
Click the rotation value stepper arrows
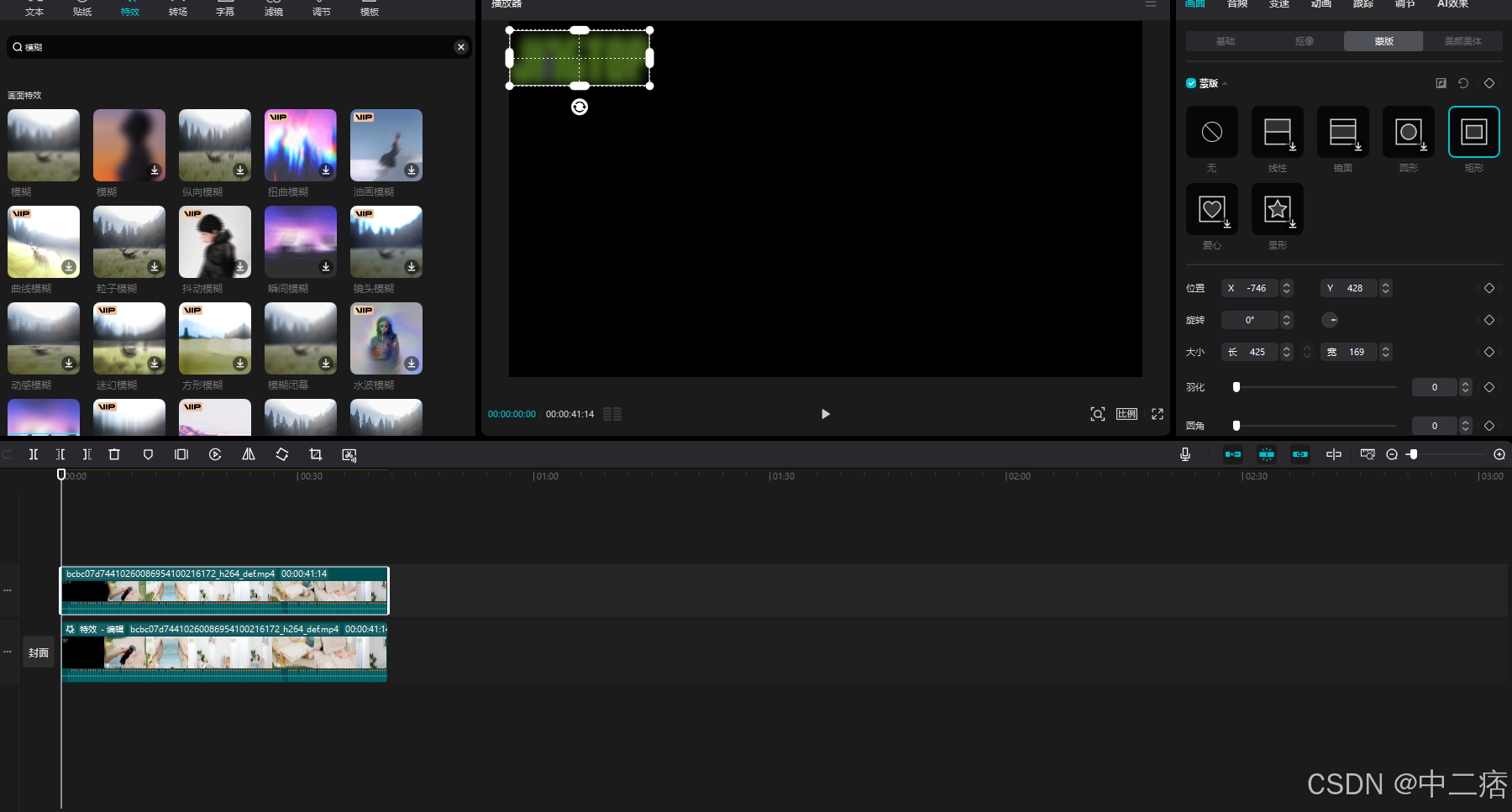(1287, 320)
